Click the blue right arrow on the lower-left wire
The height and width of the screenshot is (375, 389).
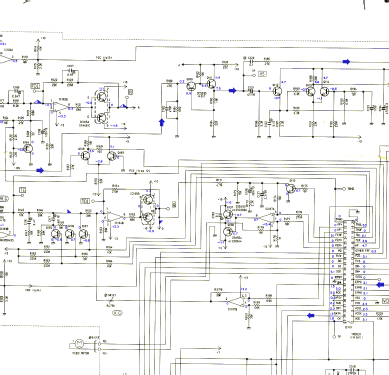[x=40, y=171]
